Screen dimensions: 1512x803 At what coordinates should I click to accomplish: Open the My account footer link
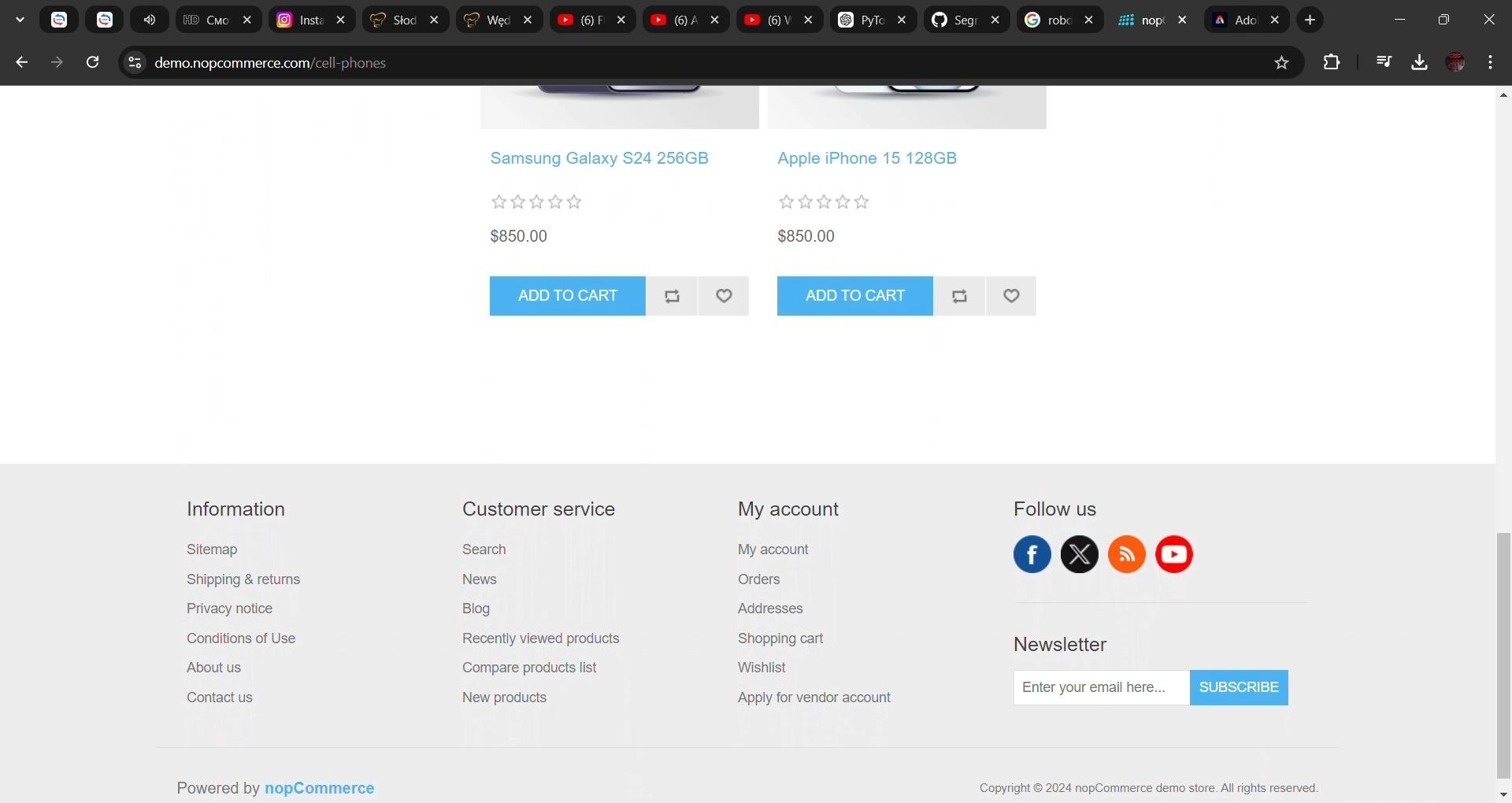coord(773,550)
